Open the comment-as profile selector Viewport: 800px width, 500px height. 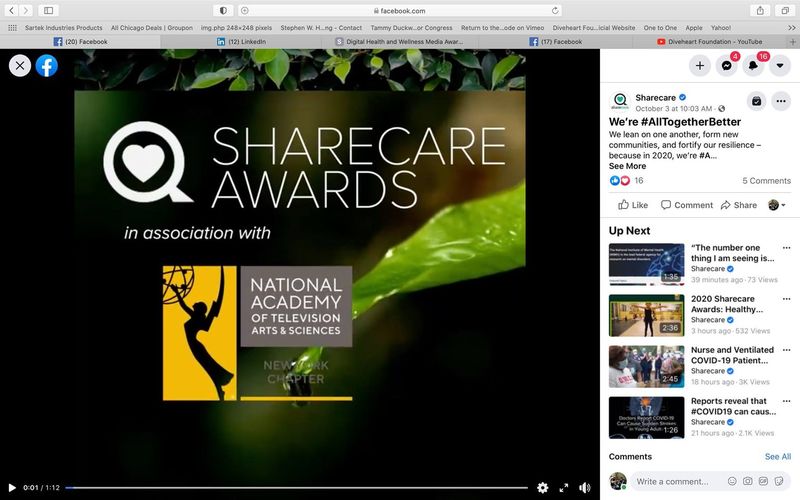pos(776,205)
